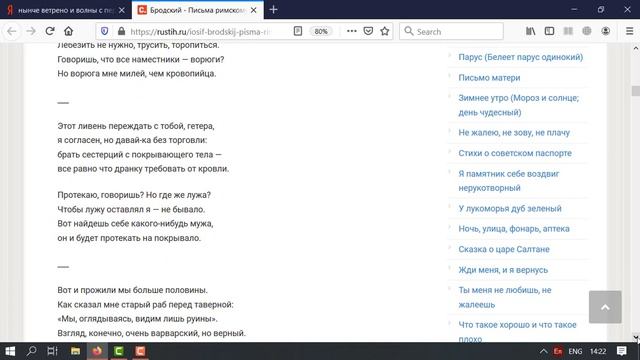Open the browser home page

[69, 31]
